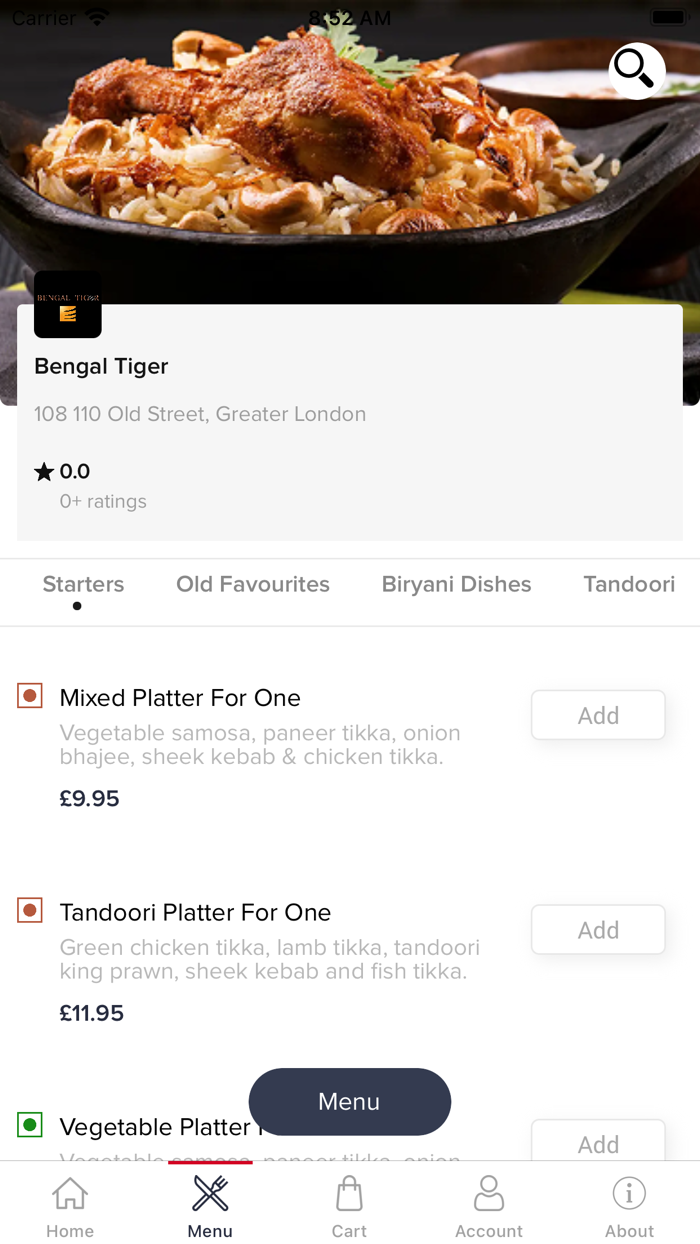Tap the Wi-Fi icon in the status bar
The image size is (700, 1244).
pyautogui.click(x=96, y=14)
